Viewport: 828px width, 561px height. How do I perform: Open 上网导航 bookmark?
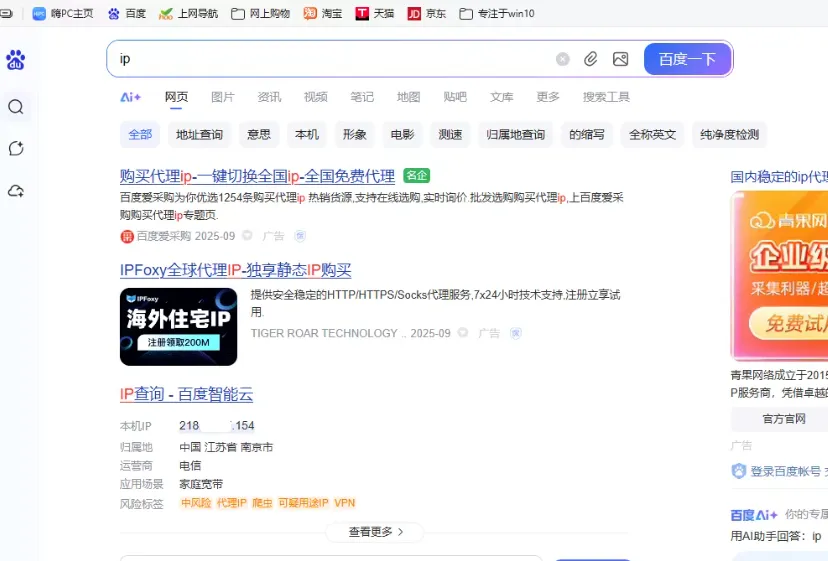189,14
